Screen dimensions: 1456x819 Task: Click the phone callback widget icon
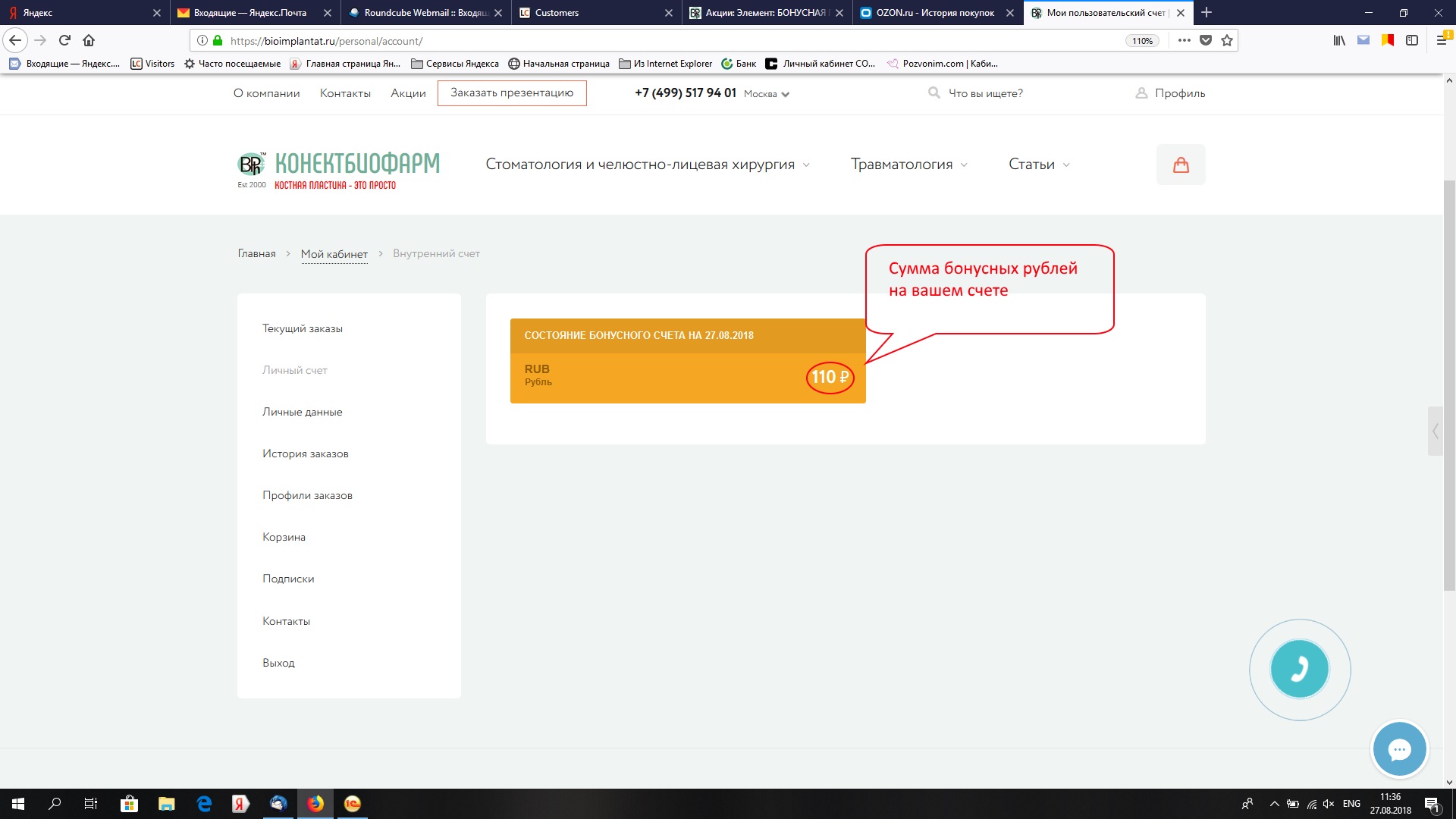click(1299, 670)
